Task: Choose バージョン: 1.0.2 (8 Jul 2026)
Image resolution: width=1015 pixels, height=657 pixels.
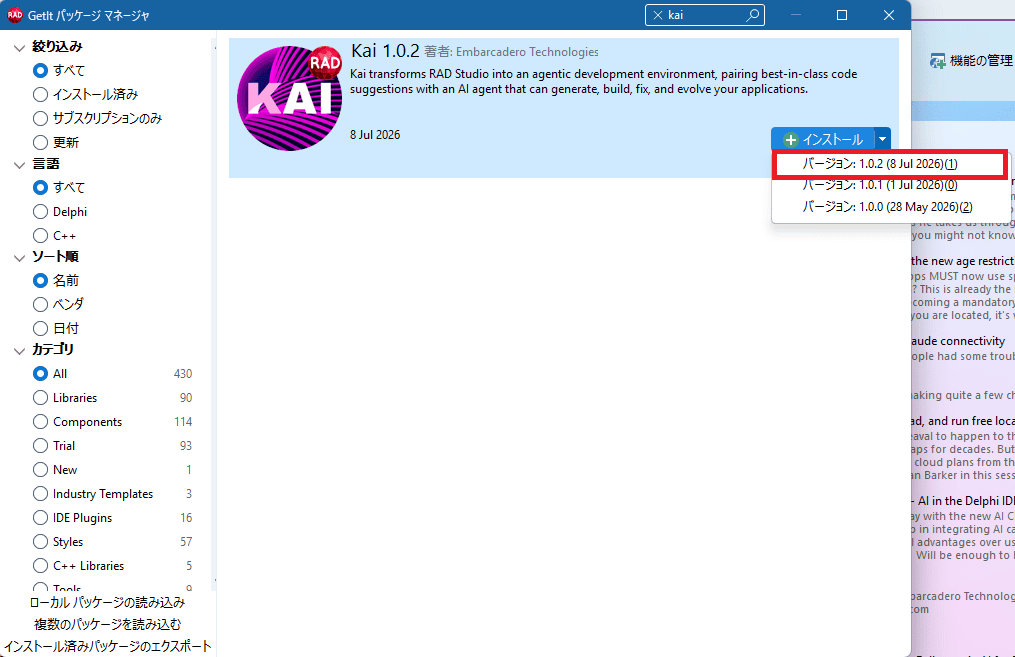Action: 890,164
